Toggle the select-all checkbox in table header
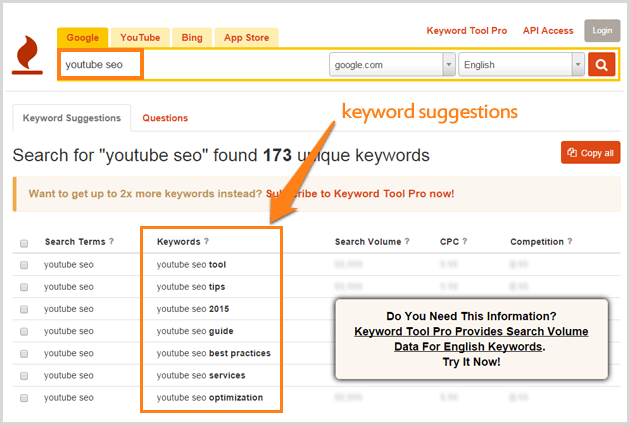 [24, 243]
